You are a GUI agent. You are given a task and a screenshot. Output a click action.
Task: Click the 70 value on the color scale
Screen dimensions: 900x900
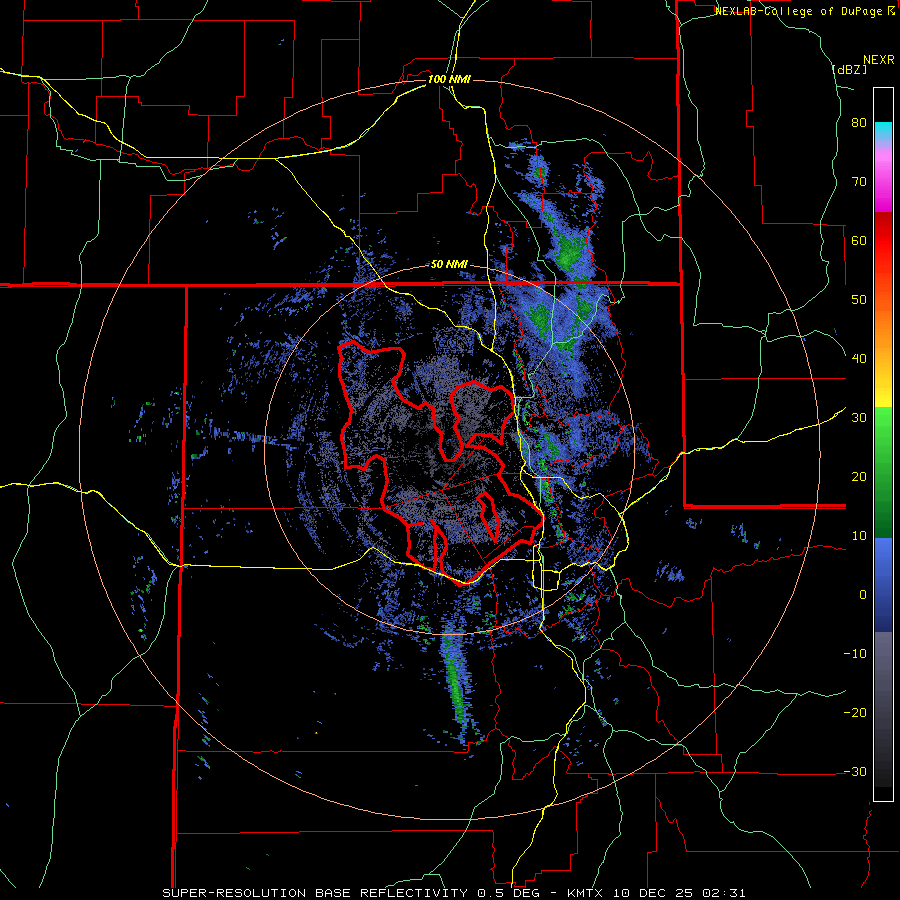tap(859, 181)
